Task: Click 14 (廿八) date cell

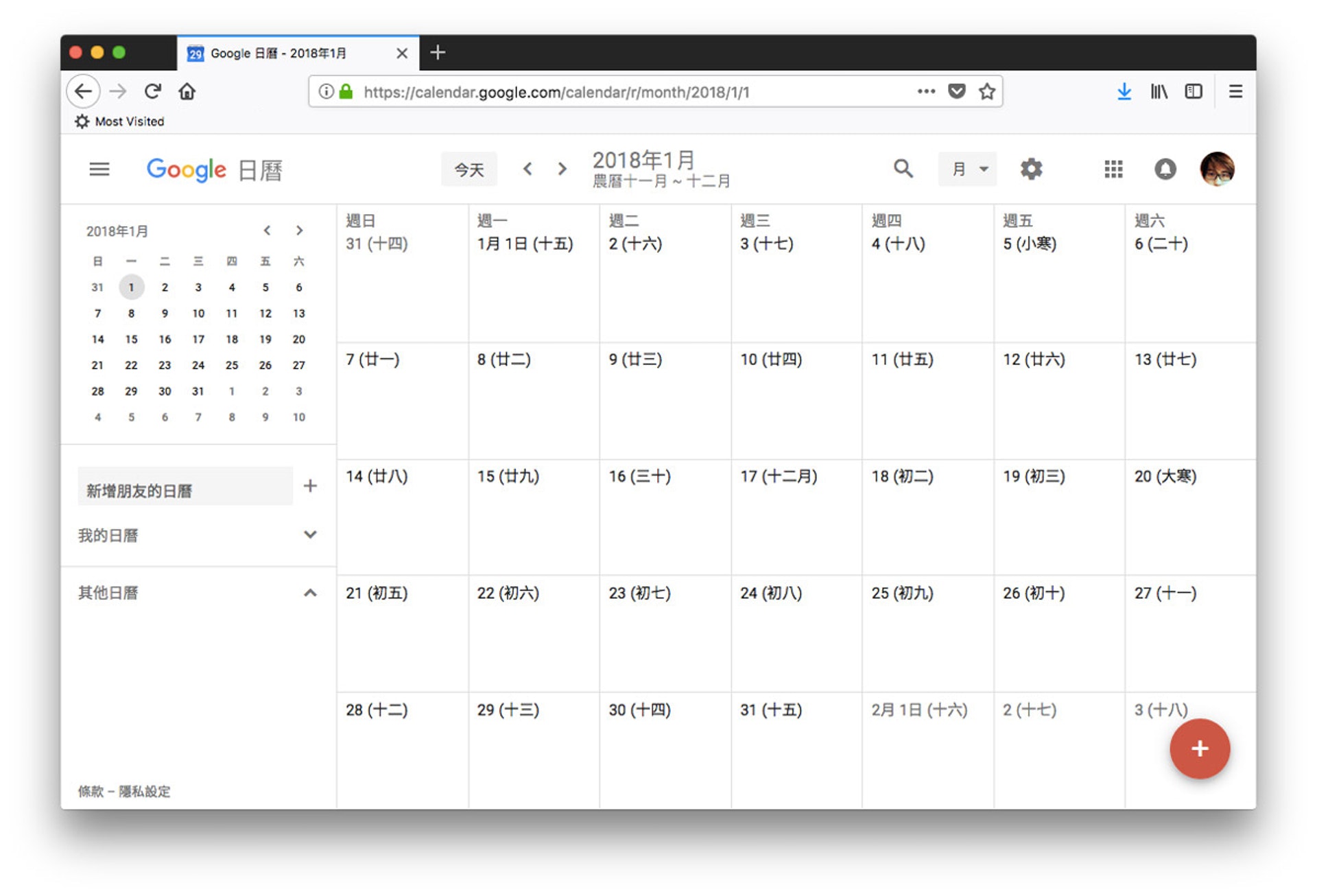Action: [377, 476]
